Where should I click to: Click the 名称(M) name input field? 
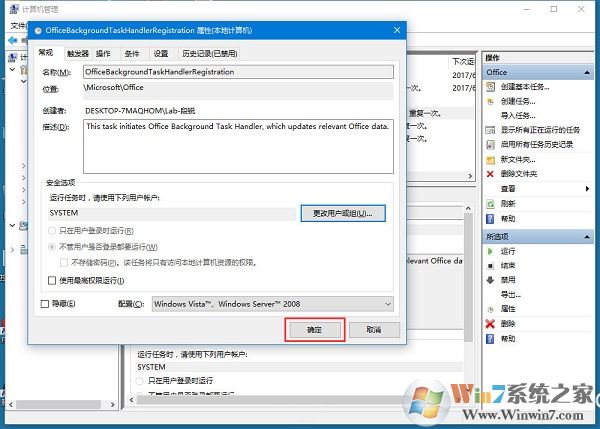click(x=238, y=72)
